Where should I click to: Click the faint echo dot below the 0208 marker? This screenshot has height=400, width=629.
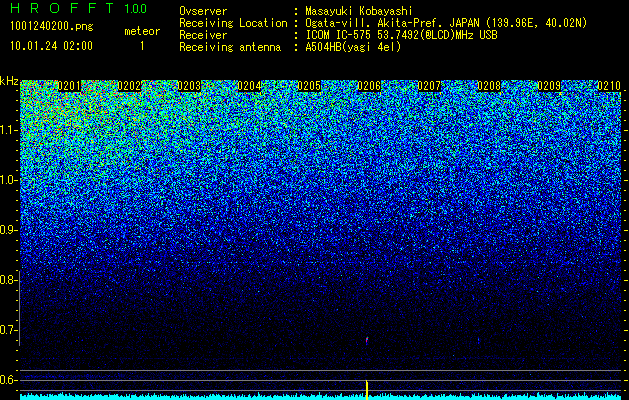[478, 341]
